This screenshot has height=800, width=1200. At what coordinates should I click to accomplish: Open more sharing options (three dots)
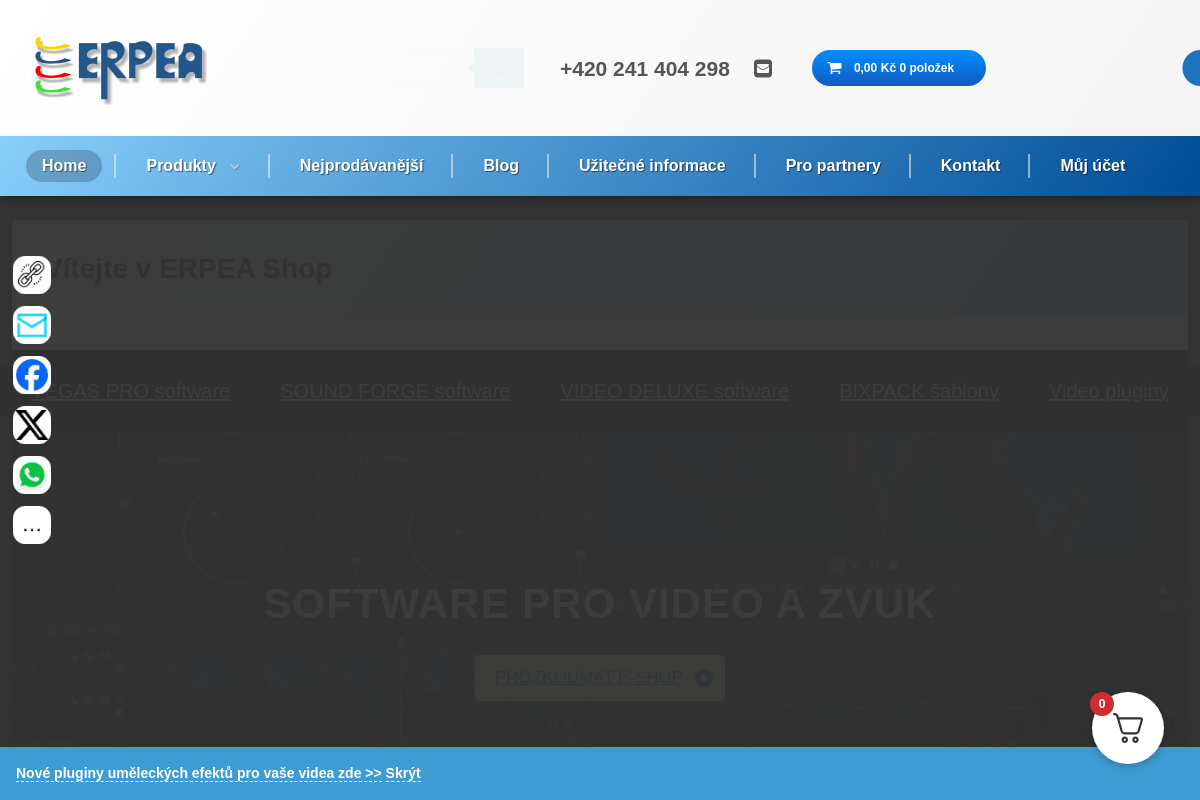coord(32,525)
